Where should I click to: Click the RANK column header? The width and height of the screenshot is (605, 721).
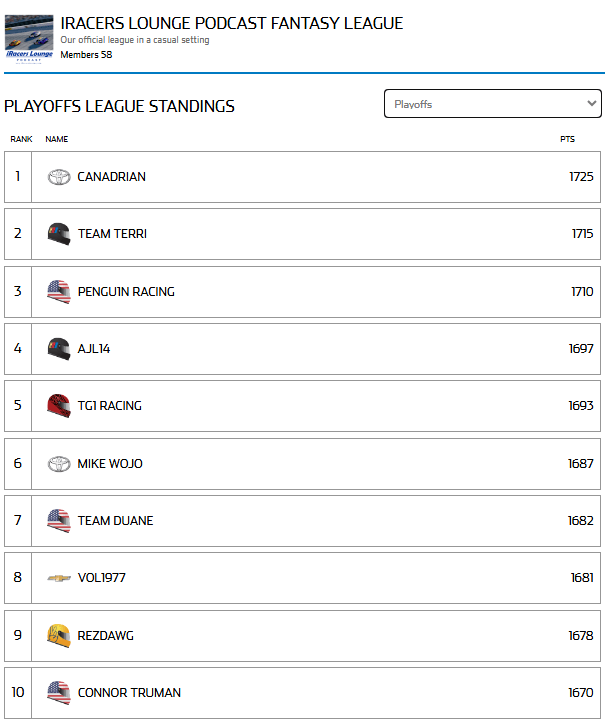21,139
